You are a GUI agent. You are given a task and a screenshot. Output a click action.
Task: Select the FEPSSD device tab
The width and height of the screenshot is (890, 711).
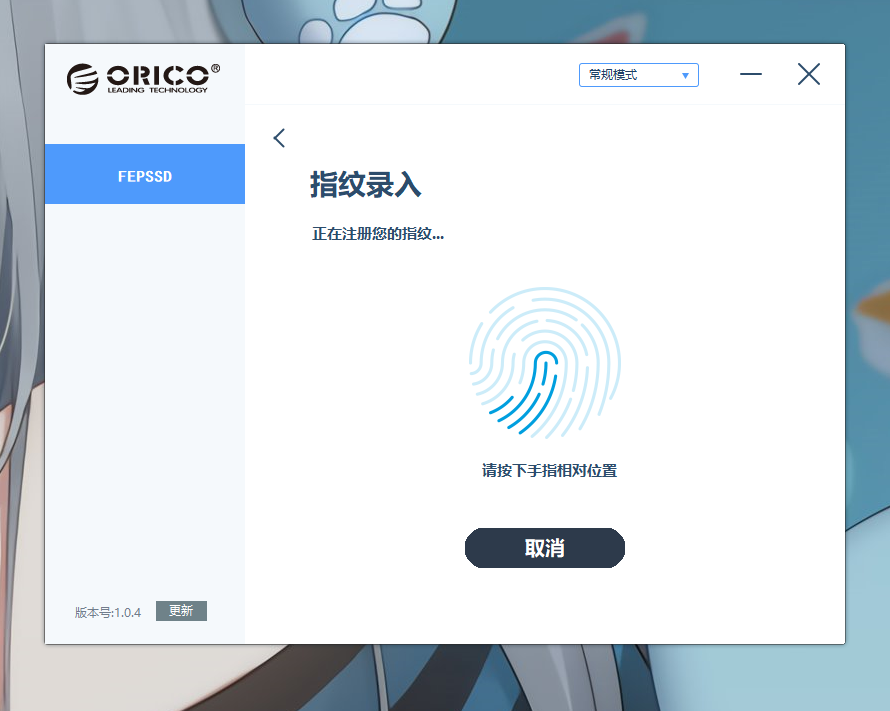pyautogui.click(x=145, y=174)
